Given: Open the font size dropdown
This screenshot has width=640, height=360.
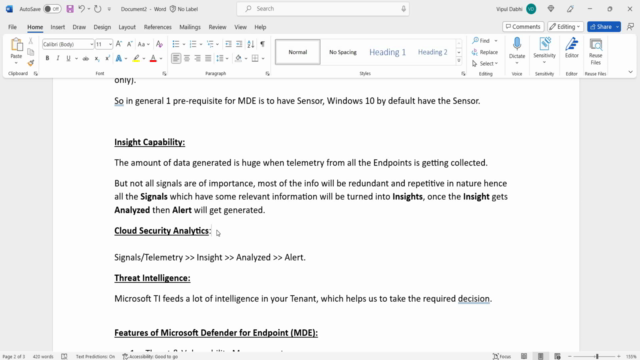Looking at the screenshot, I should click(110, 44).
